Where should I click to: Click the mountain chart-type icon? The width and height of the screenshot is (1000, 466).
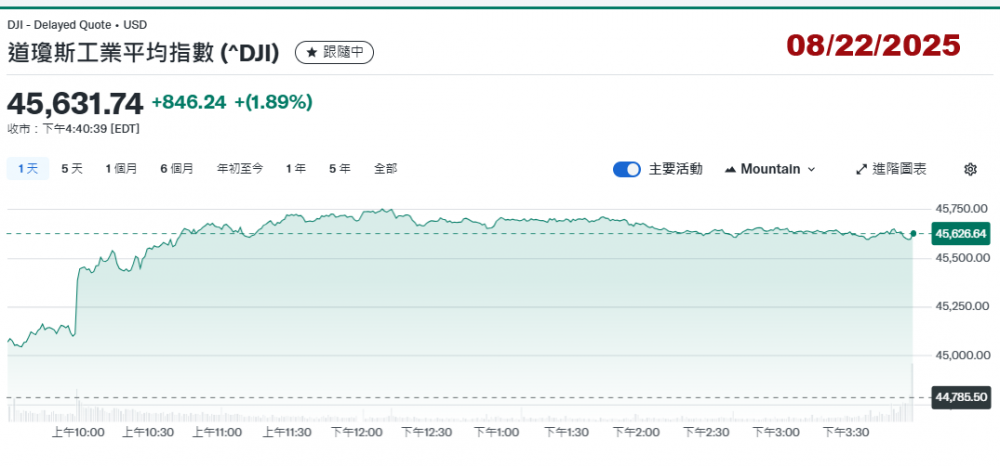tap(730, 169)
